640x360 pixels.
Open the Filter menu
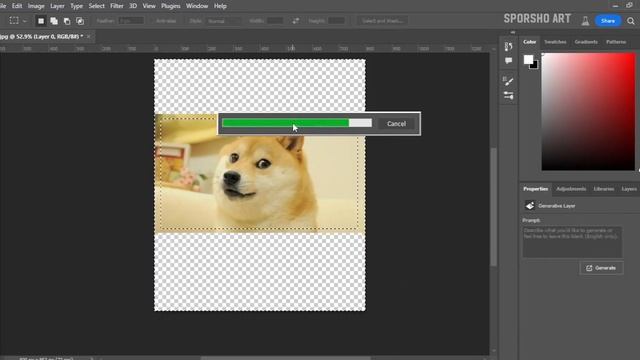pyautogui.click(x=117, y=6)
